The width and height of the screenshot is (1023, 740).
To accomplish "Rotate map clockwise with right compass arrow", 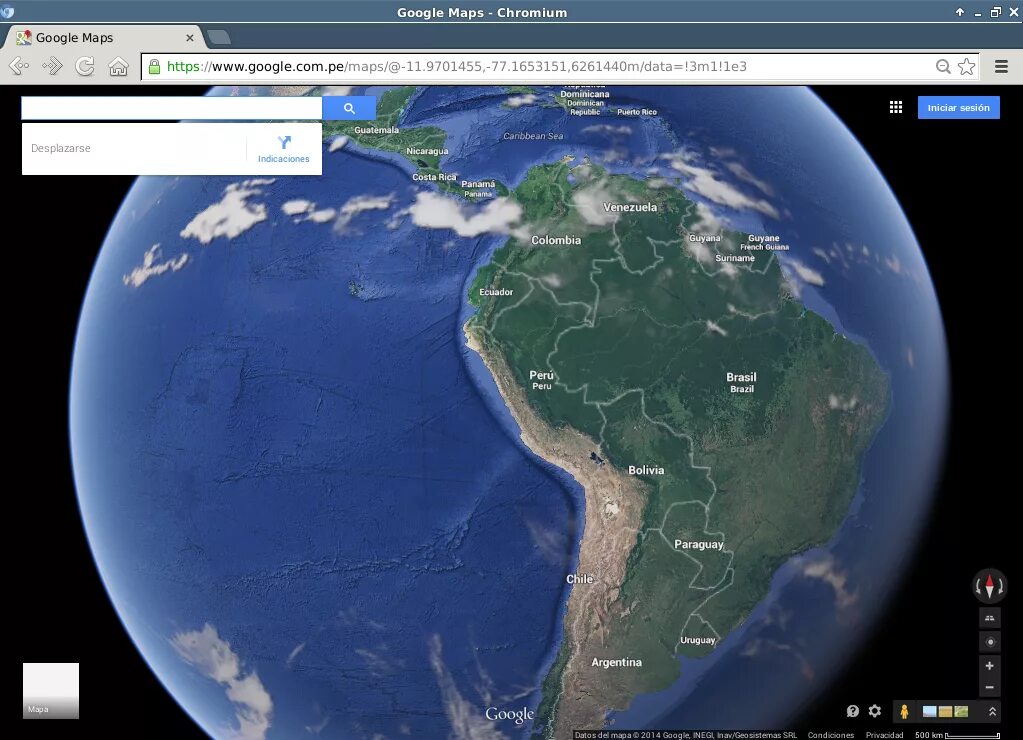I will [1001, 587].
